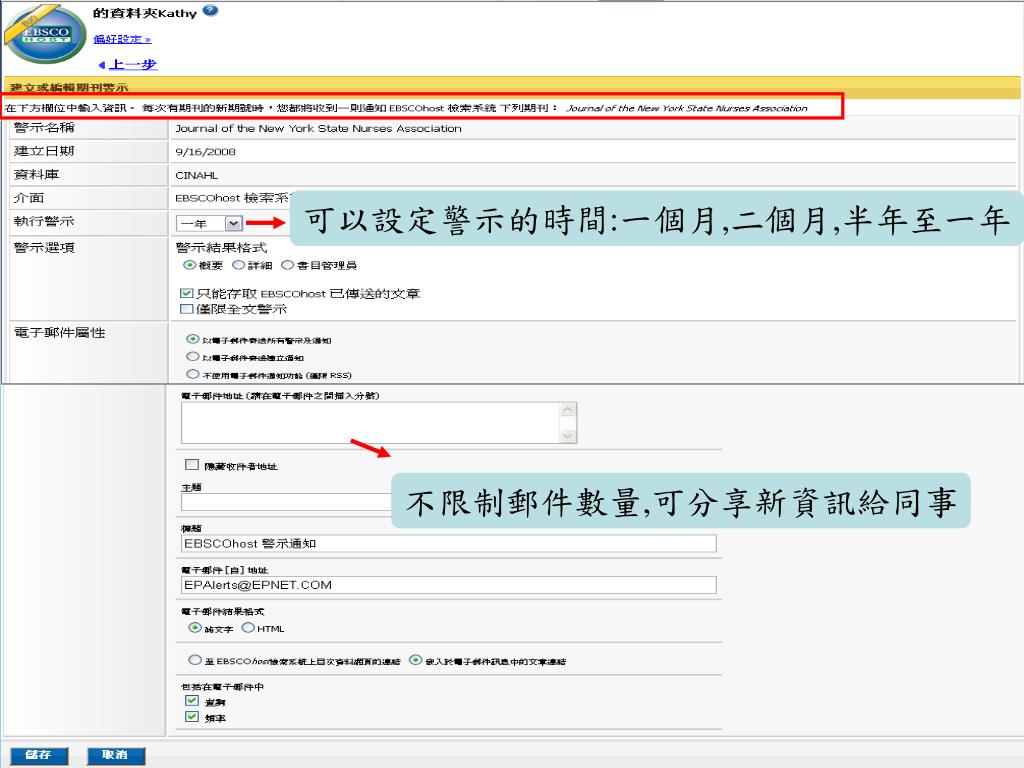Click the email text area scroll-down arrow
This screenshot has height=768, width=1024.
click(x=568, y=436)
